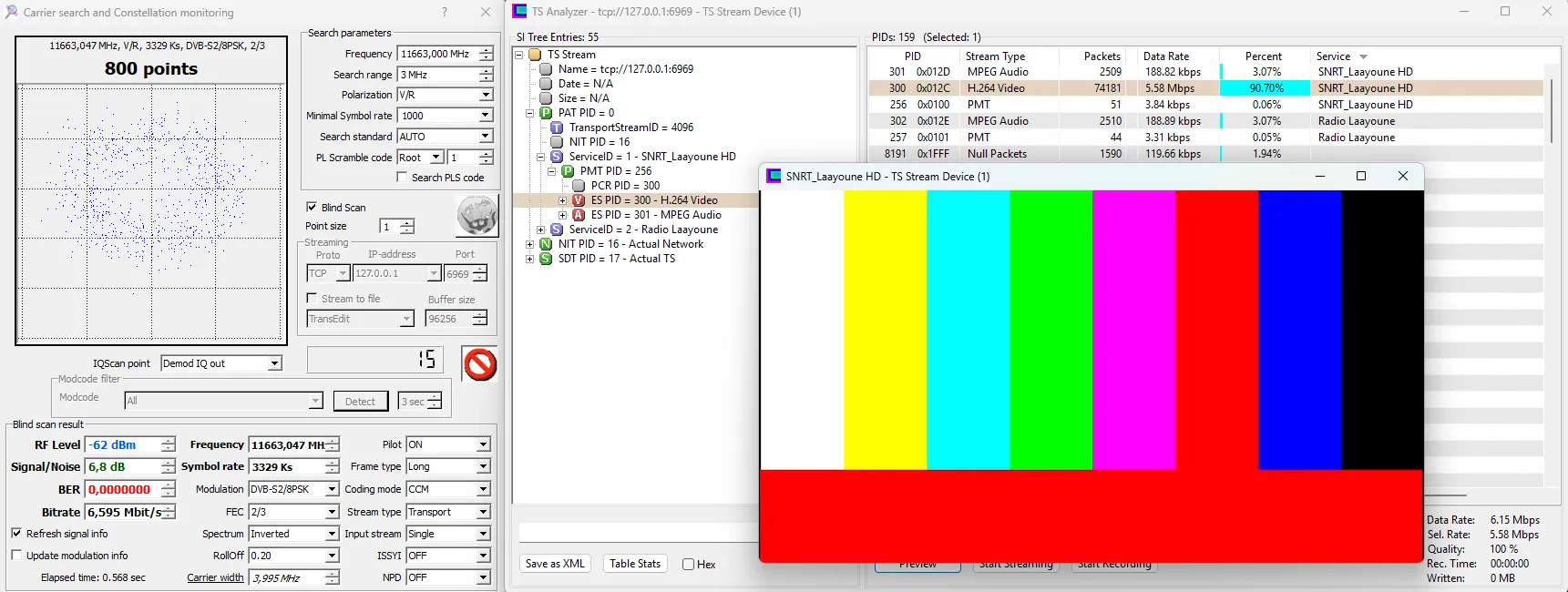Click the help question mark in Carrier search
The width and height of the screenshot is (1568, 592).
pyautogui.click(x=445, y=12)
